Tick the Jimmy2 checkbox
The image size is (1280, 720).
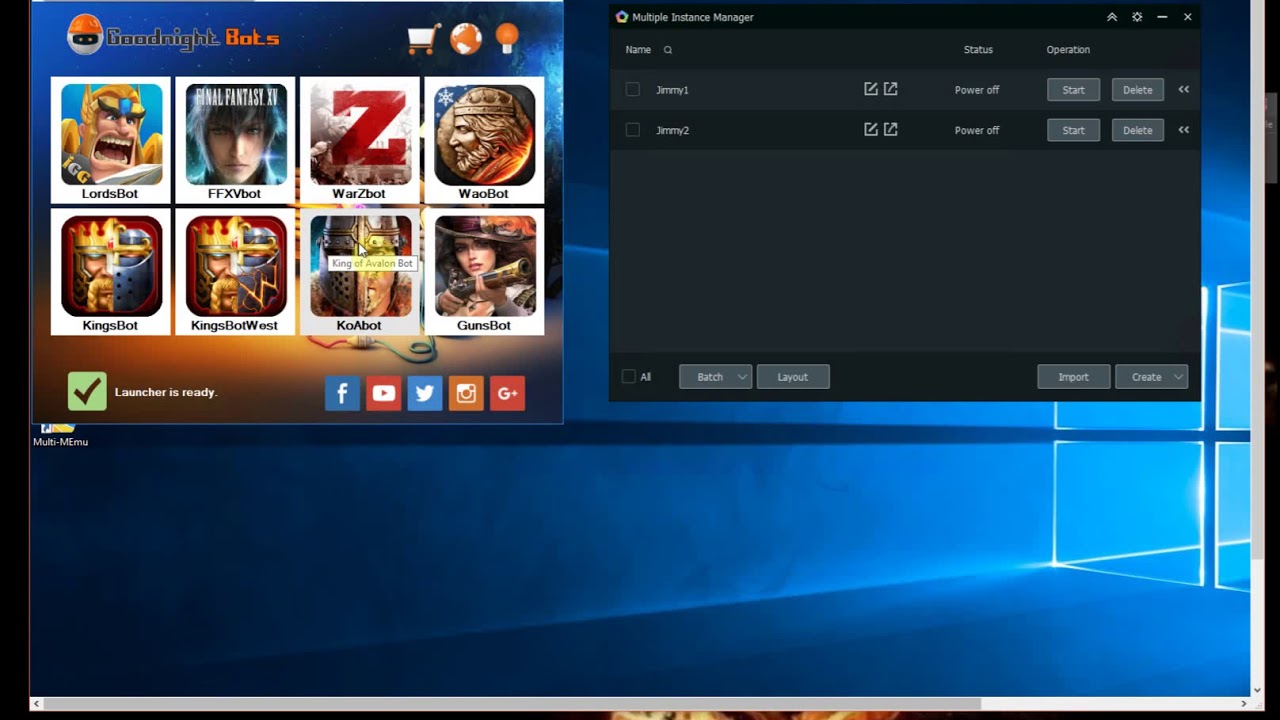(x=633, y=130)
